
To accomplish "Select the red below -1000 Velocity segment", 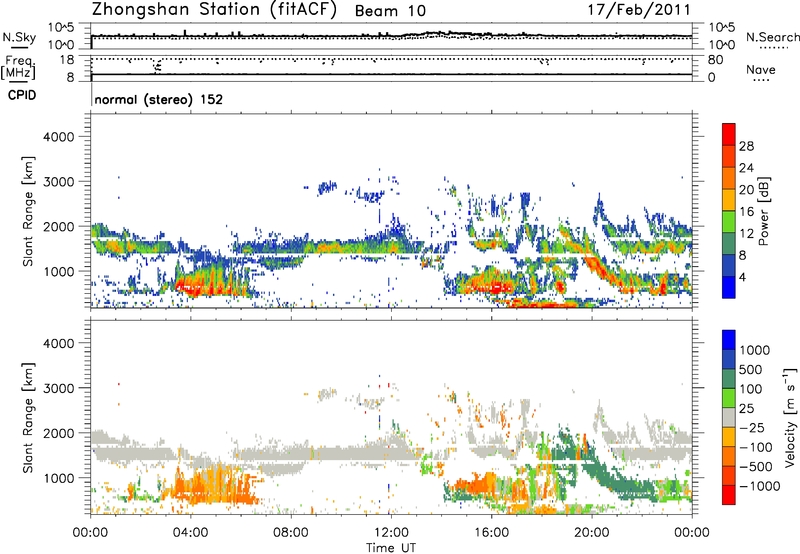I will pyautogui.click(x=729, y=495).
